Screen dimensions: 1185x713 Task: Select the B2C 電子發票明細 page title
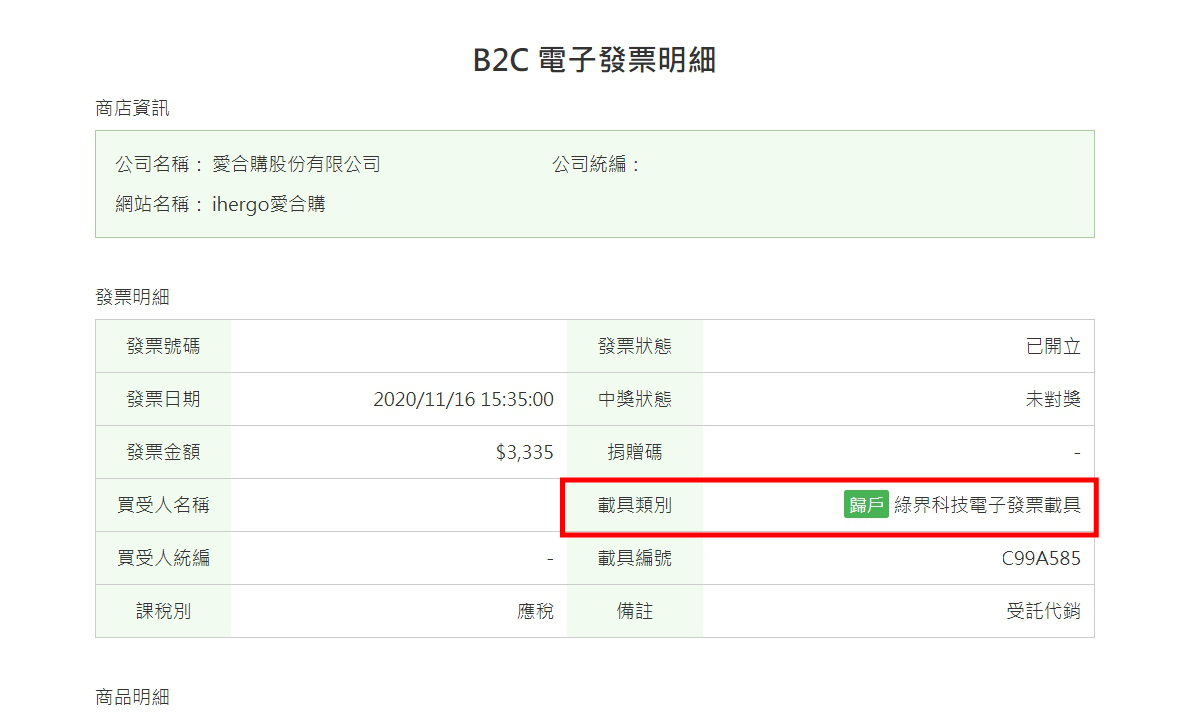point(594,60)
